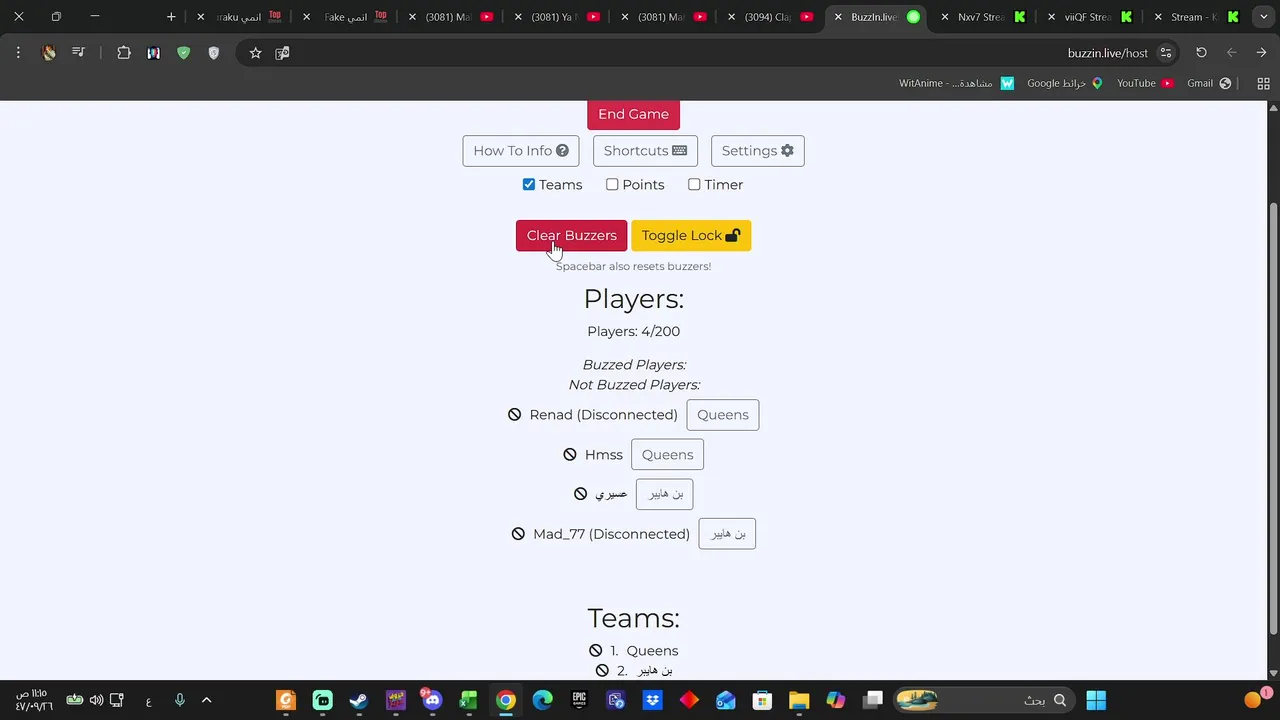Viewport: 1280px width, 720px height.
Task: Open the browser extensions puzzle icon
Action: [x=124, y=53]
